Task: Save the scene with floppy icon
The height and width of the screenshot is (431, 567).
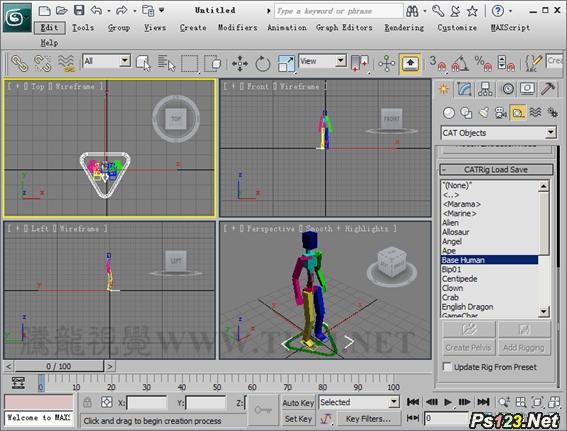Action: (x=79, y=10)
